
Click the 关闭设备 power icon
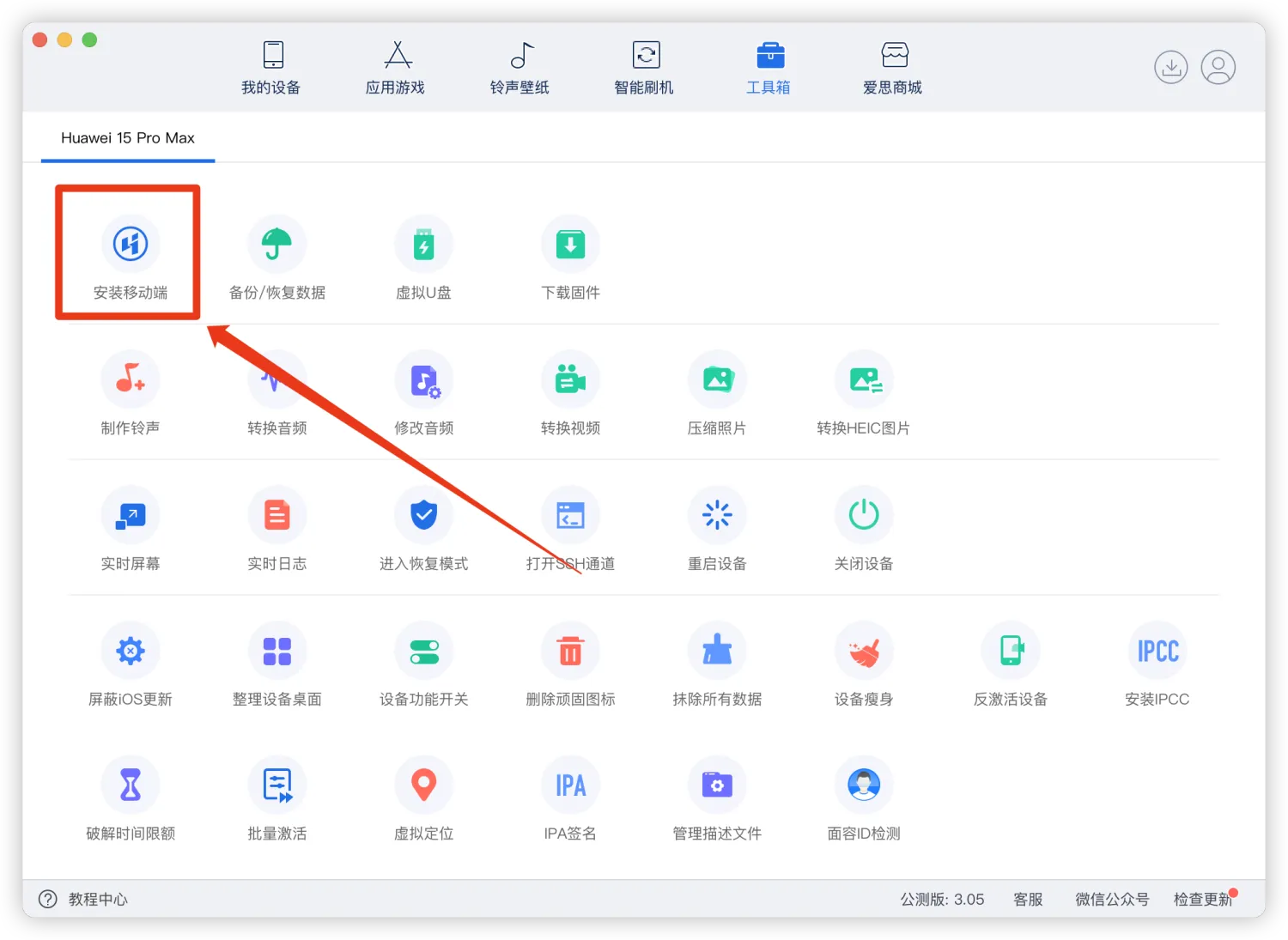864,514
